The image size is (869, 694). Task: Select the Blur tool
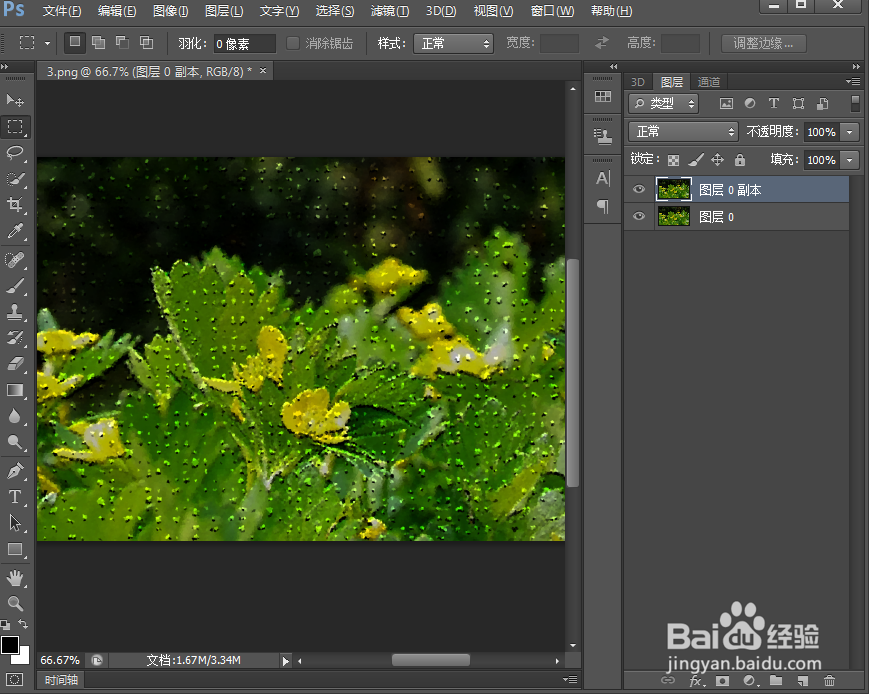(x=15, y=416)
